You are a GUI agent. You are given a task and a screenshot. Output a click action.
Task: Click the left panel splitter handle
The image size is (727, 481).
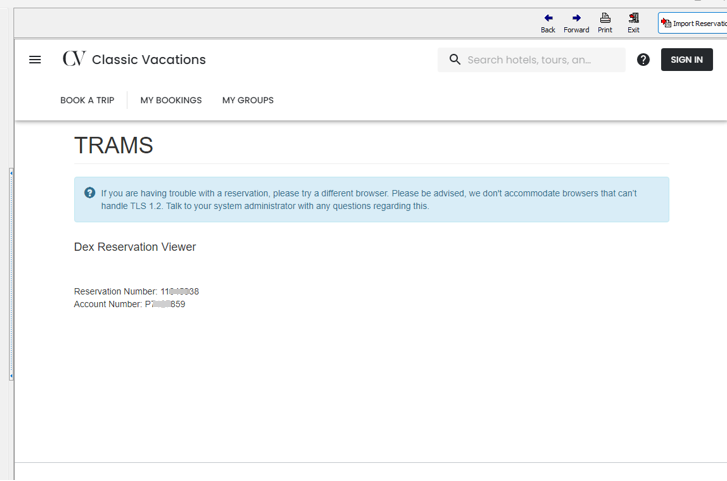(11, 274)
